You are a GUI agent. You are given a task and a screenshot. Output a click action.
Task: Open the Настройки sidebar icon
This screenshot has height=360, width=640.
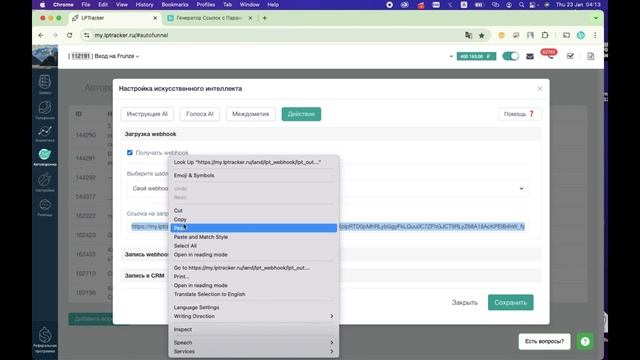click(45, 182)
